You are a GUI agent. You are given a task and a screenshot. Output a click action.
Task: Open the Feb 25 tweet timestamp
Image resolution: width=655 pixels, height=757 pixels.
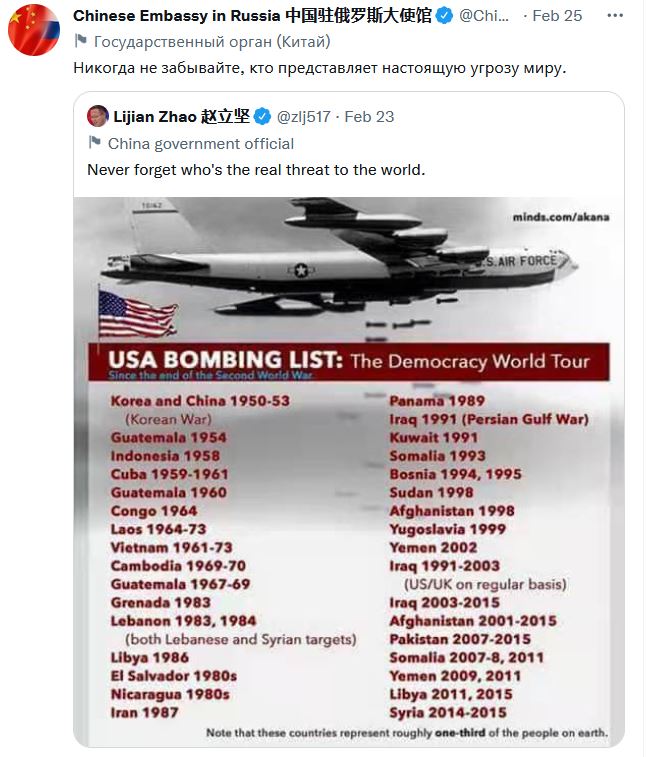pyautogui.click(x=559, y=16)
